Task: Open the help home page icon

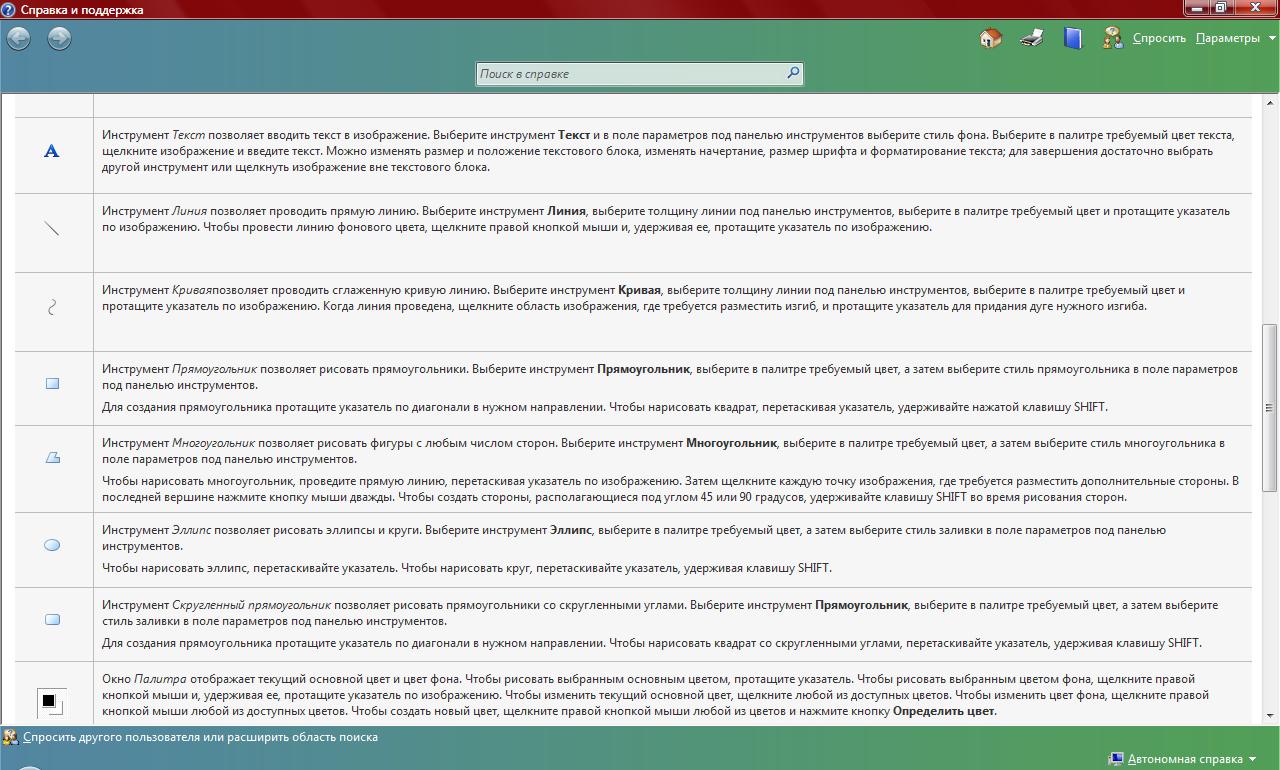Action: pyautogui.click(x=990, y=39)
